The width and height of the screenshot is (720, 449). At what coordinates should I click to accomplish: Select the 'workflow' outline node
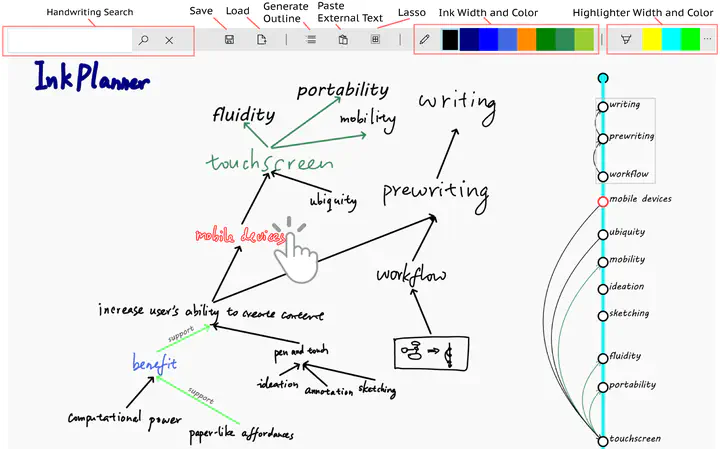click(x=603, y=177)
